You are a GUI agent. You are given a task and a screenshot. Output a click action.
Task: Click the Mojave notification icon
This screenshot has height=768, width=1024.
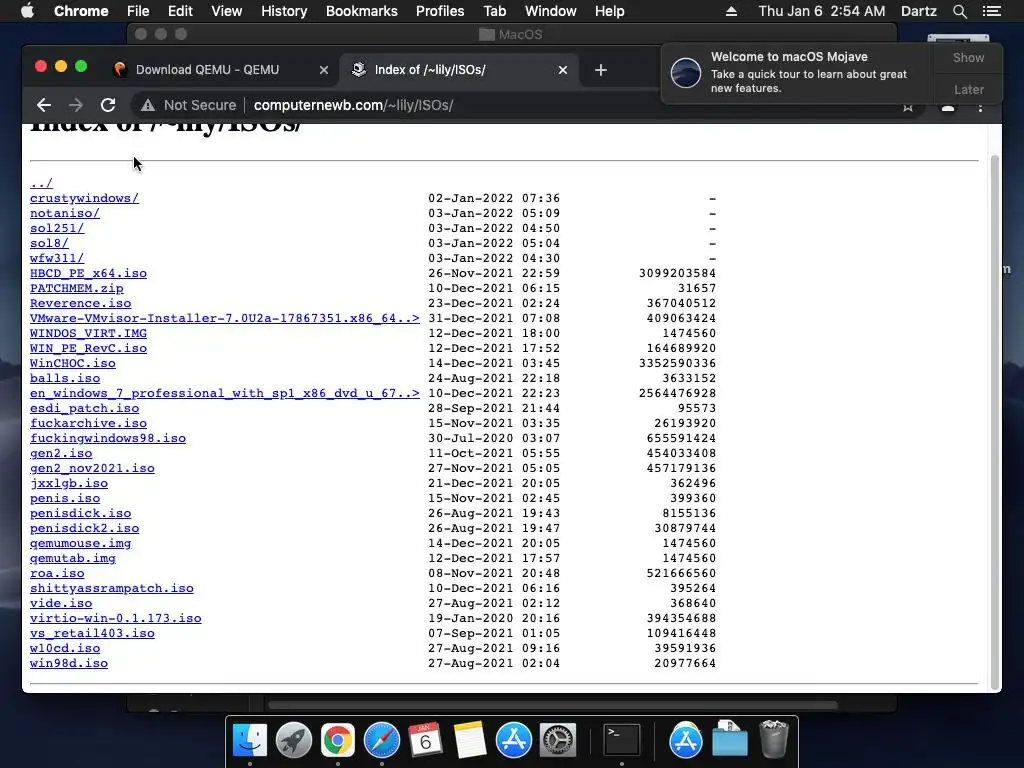[x=686, y=72]
